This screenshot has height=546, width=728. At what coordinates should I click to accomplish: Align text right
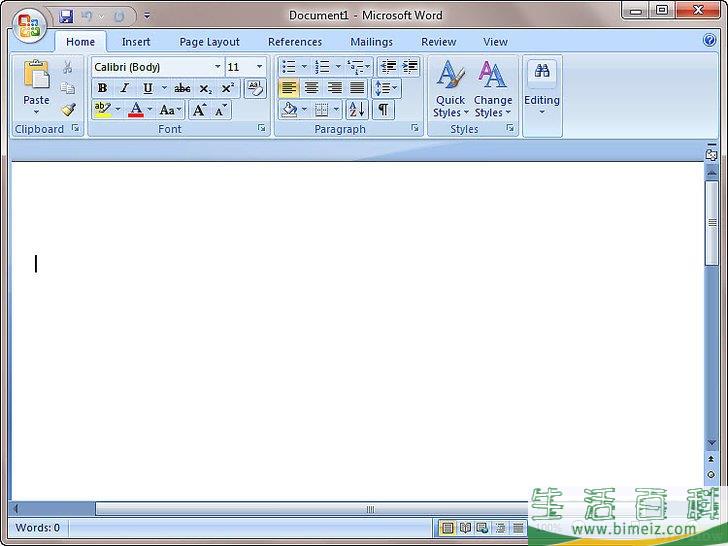click(x=334, y=88)
